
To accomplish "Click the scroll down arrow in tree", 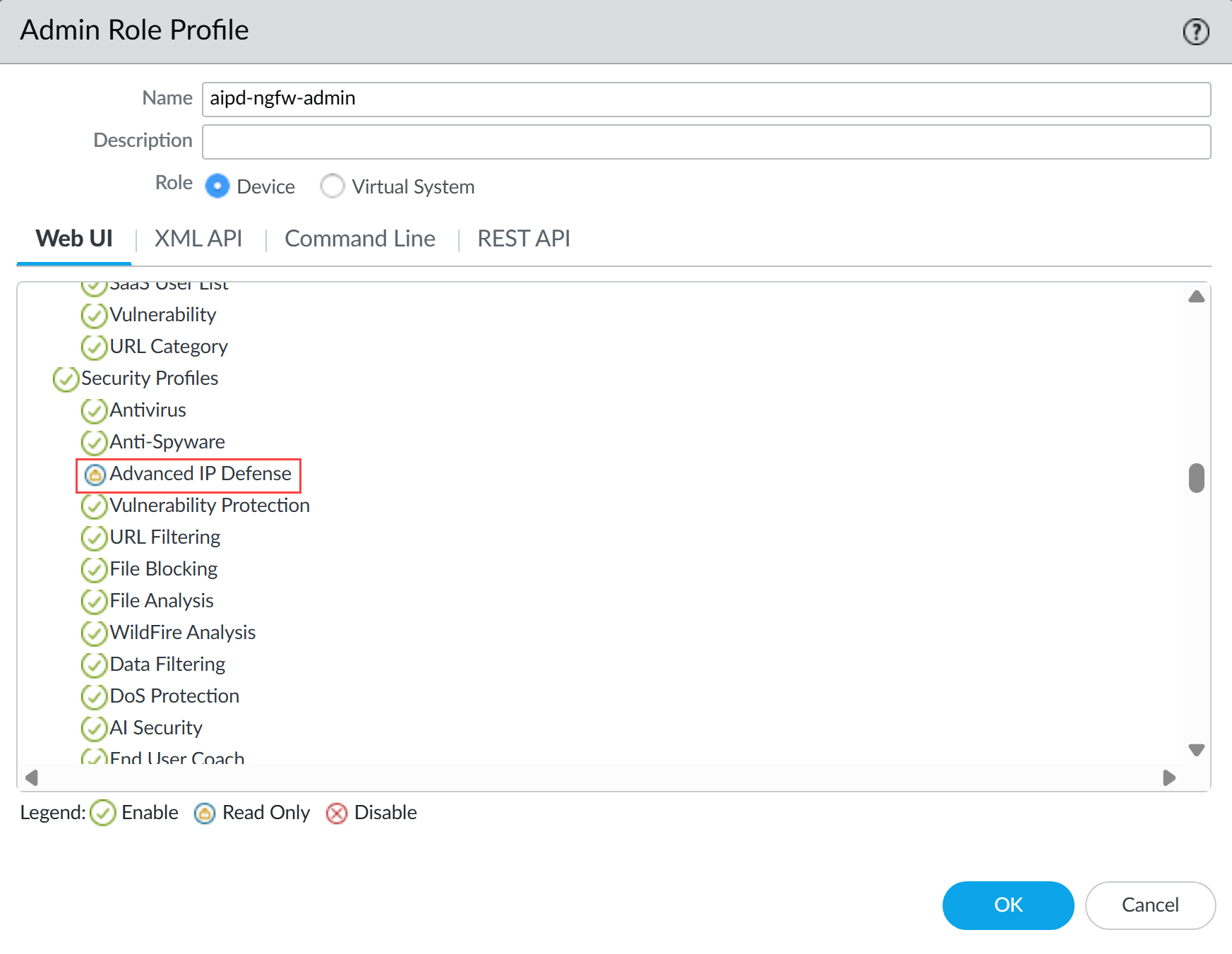I will click(1196, 750).
